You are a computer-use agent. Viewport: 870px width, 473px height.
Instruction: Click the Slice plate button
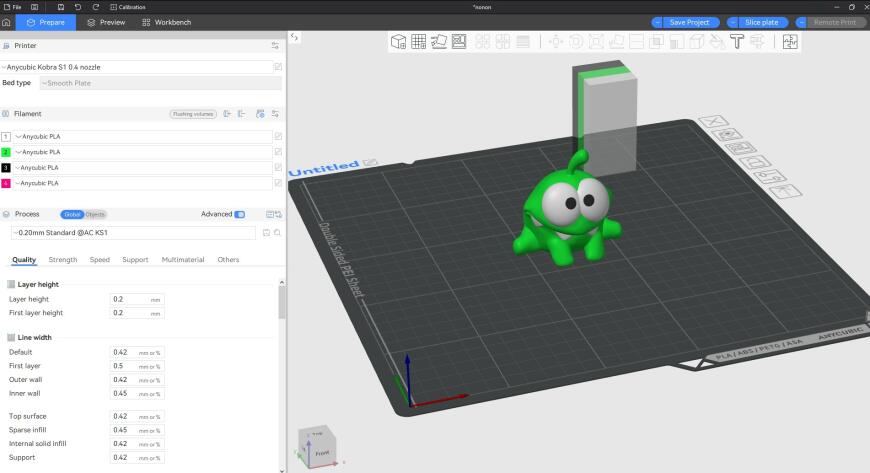763,22
